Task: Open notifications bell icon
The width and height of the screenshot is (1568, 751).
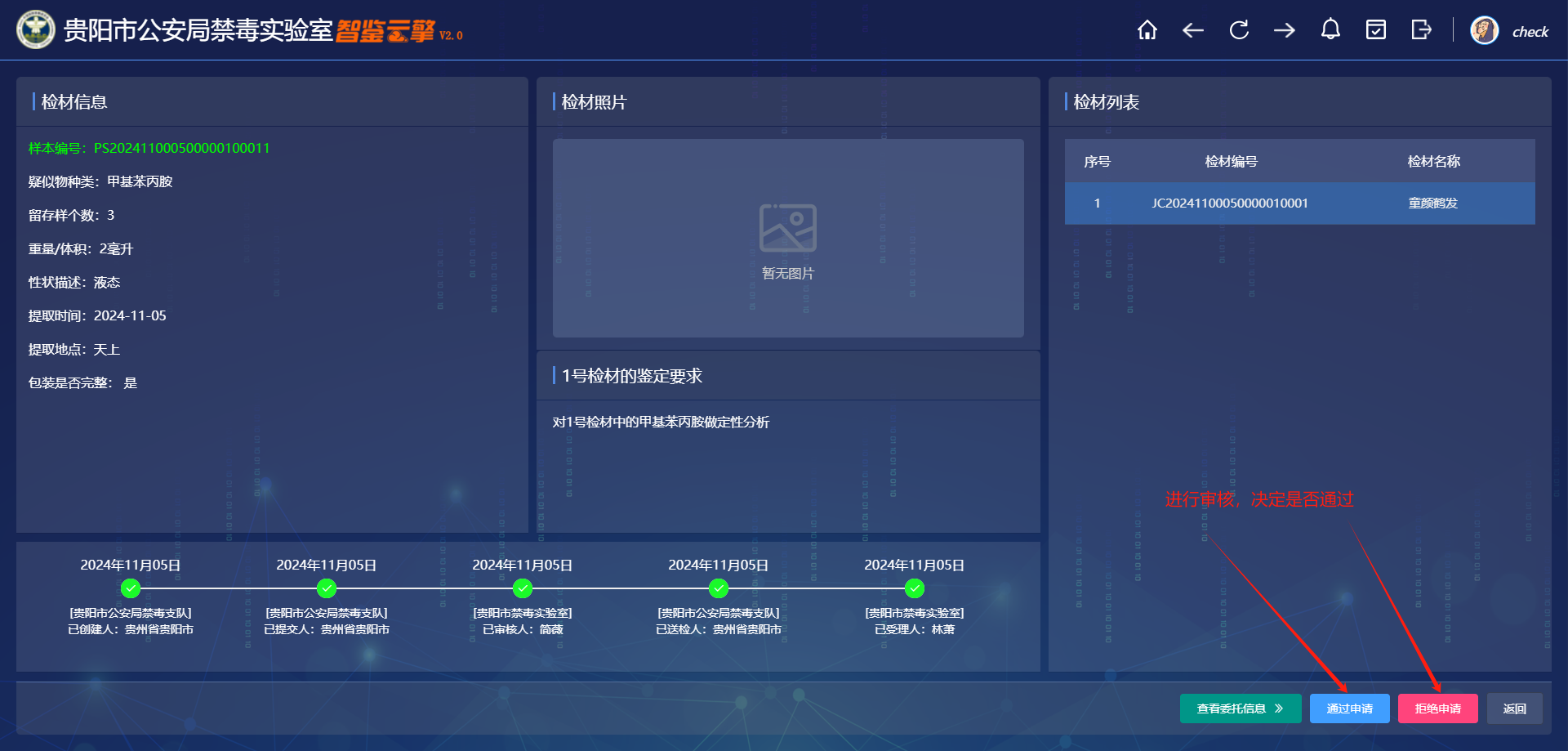Action: tap(1330, 30)
